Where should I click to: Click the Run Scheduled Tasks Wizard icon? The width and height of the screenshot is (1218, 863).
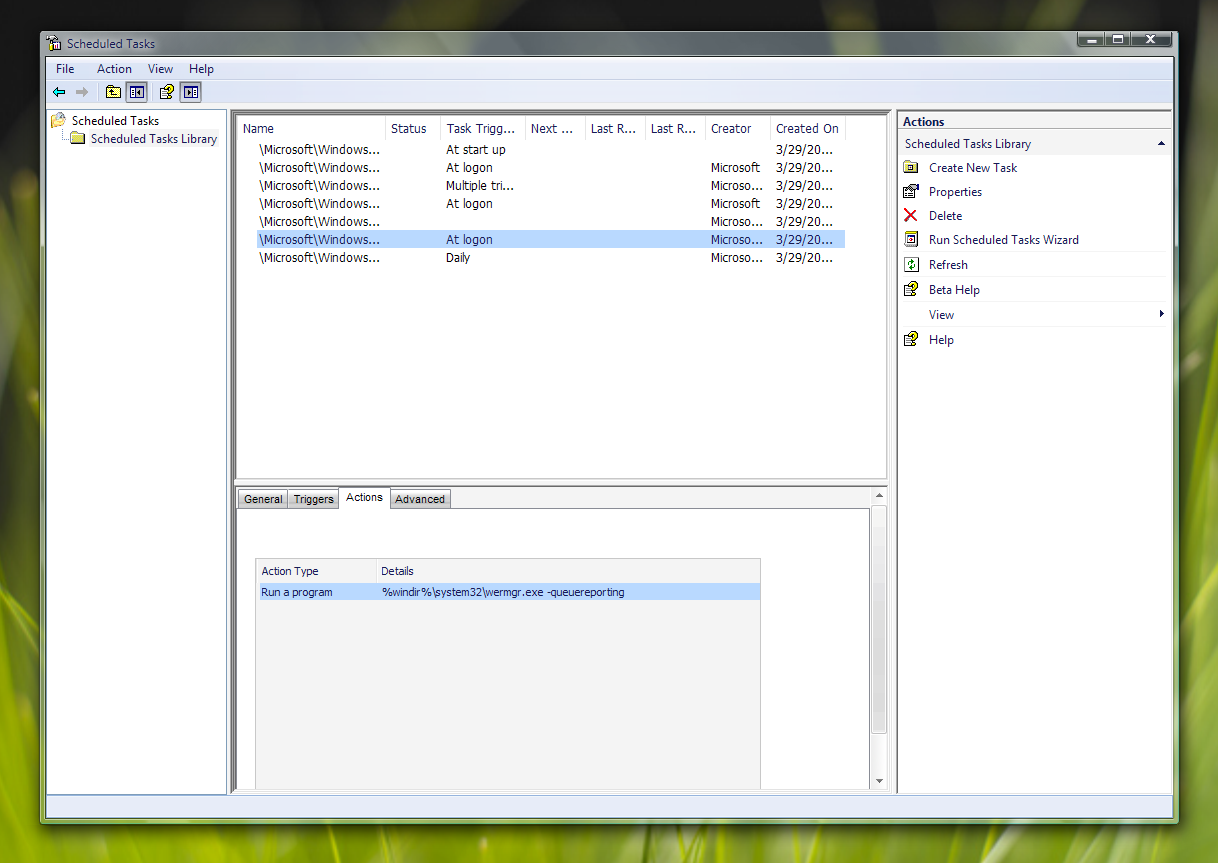click(911, 240)
